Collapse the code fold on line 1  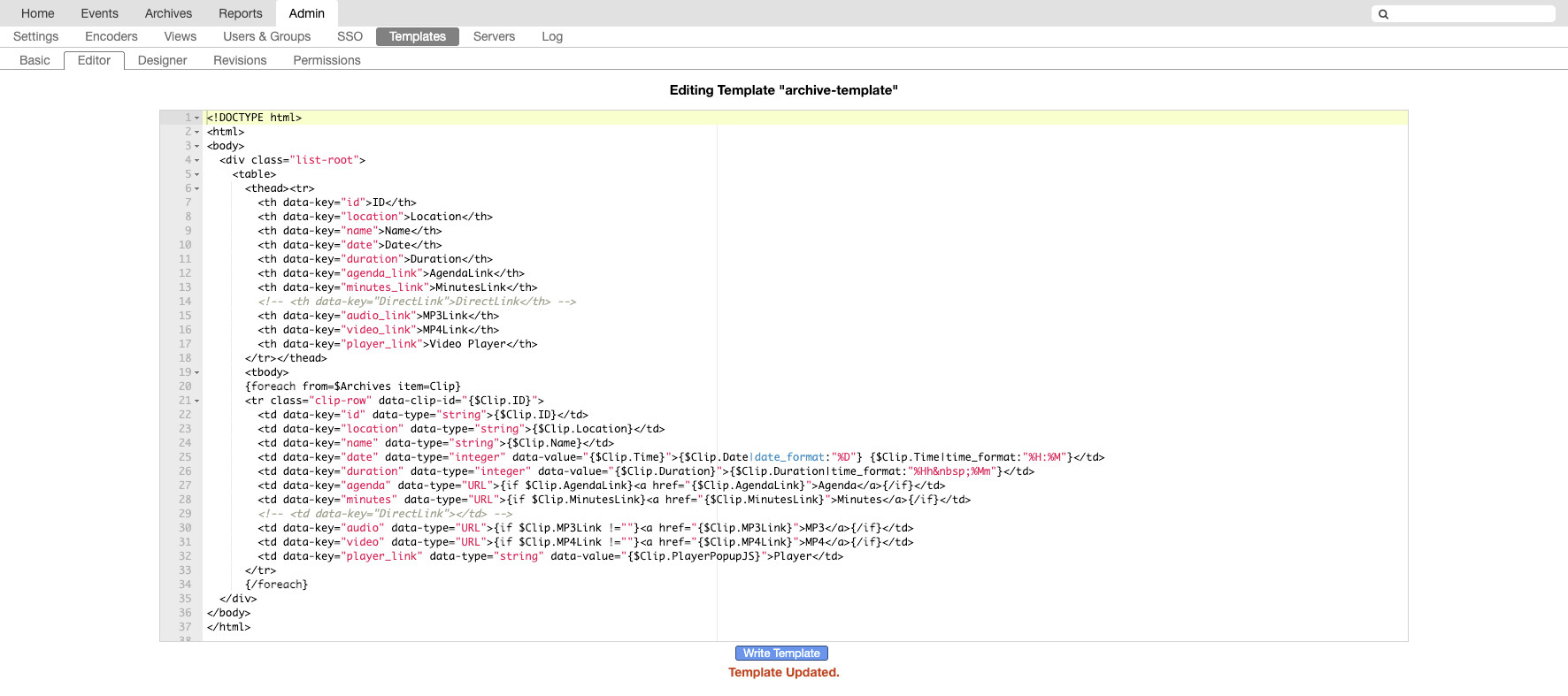196,118
